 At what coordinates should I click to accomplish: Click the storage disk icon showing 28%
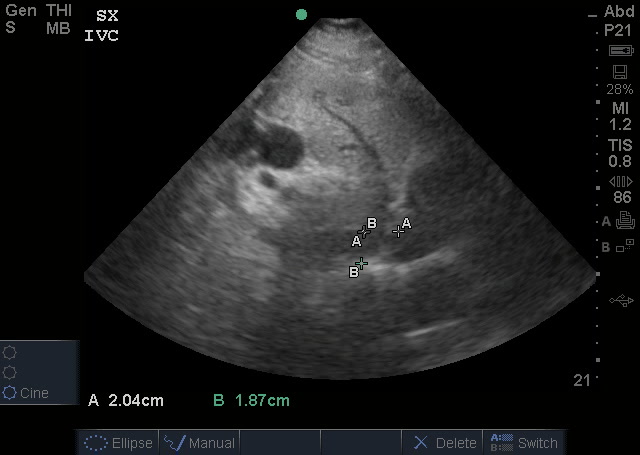pos(619,72)
